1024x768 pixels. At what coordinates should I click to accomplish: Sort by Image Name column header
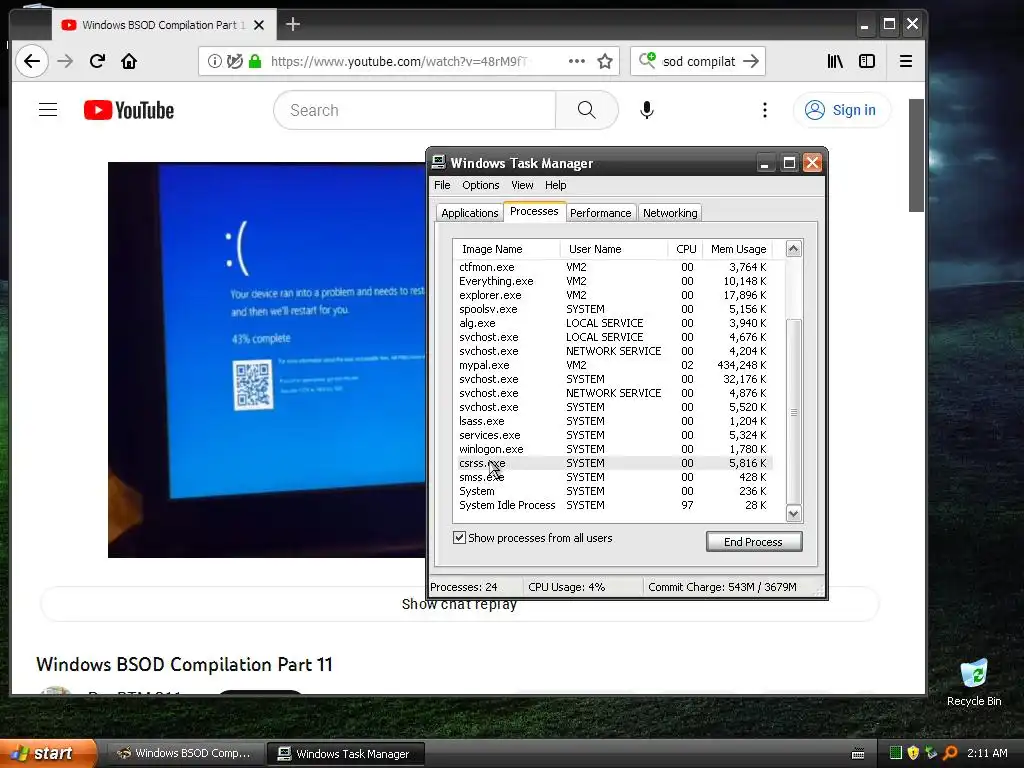coord(506,249)
